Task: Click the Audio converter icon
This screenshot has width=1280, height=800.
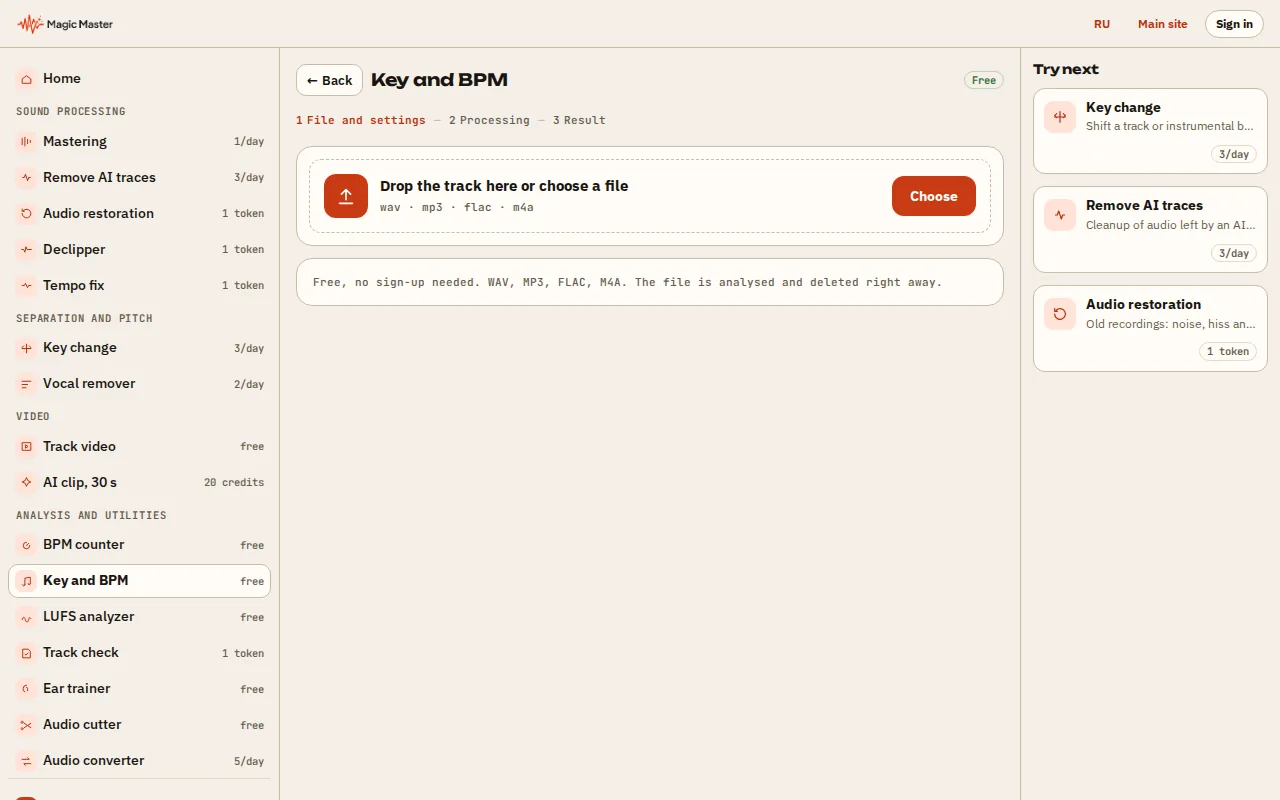Action: [26, 761]
